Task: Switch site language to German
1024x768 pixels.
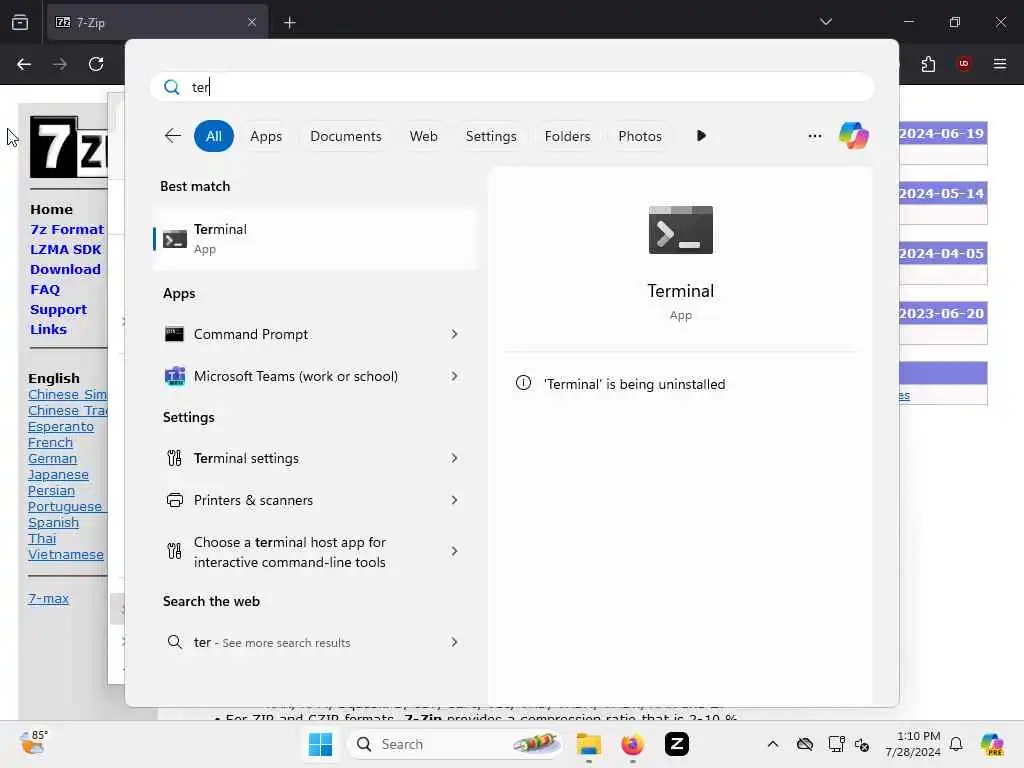Action: point(52,458)
